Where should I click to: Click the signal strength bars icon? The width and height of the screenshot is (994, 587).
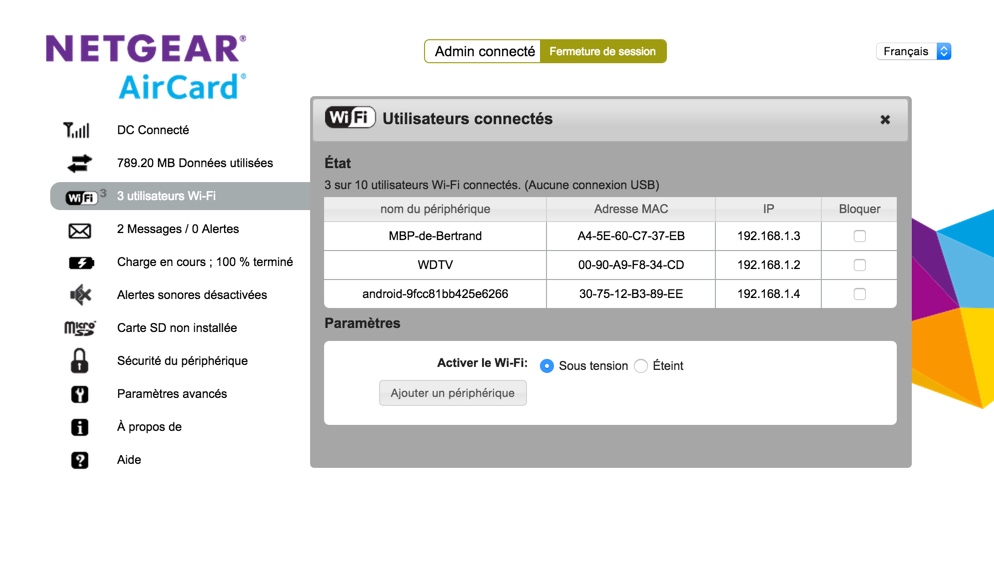coord(77,130)
